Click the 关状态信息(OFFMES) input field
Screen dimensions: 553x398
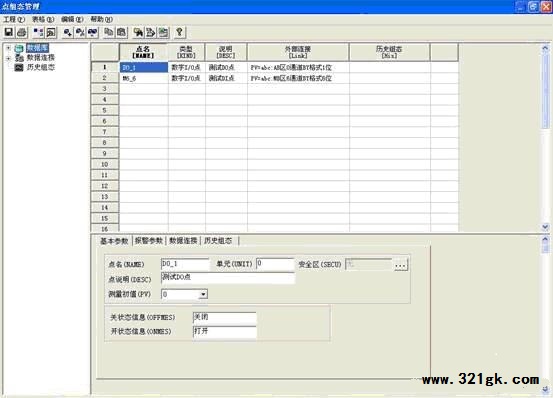224,317
